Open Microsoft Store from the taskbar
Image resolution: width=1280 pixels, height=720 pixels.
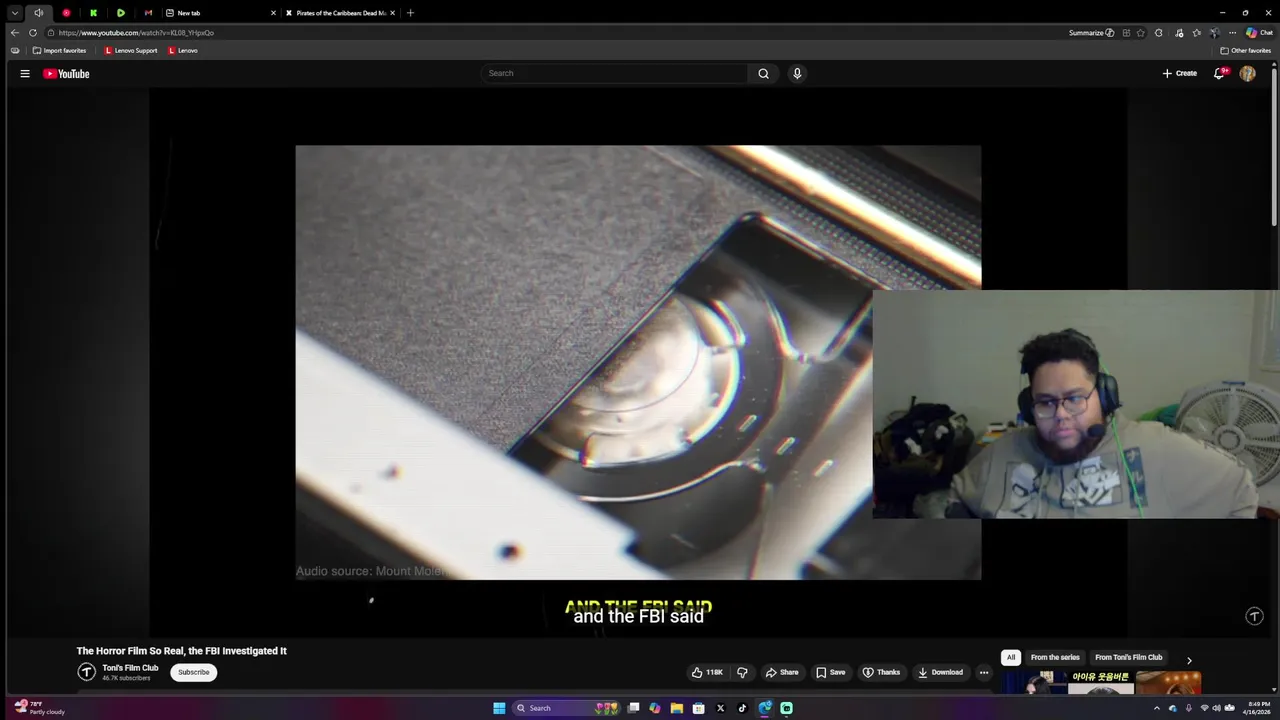pyautogui.click(x=699, y=708)
